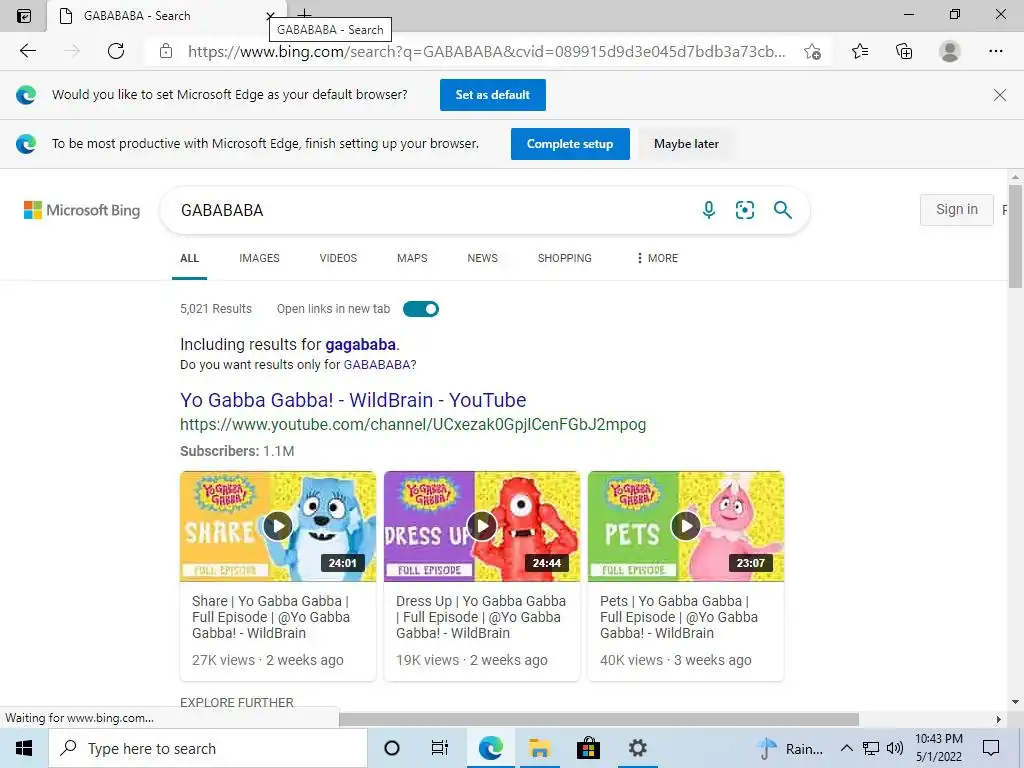Go back to previous page

point(27,51)
